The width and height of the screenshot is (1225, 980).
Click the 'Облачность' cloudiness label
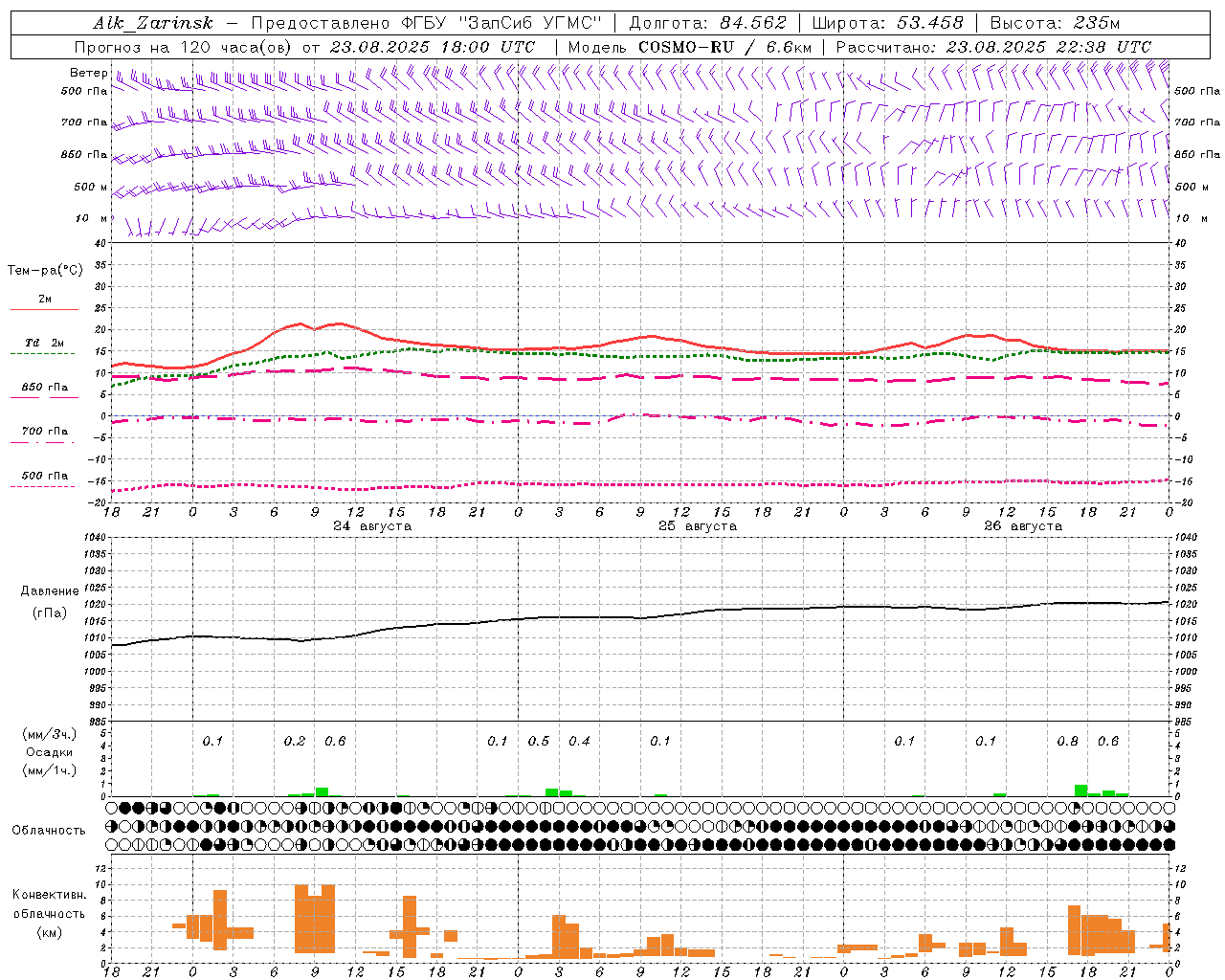49,830
